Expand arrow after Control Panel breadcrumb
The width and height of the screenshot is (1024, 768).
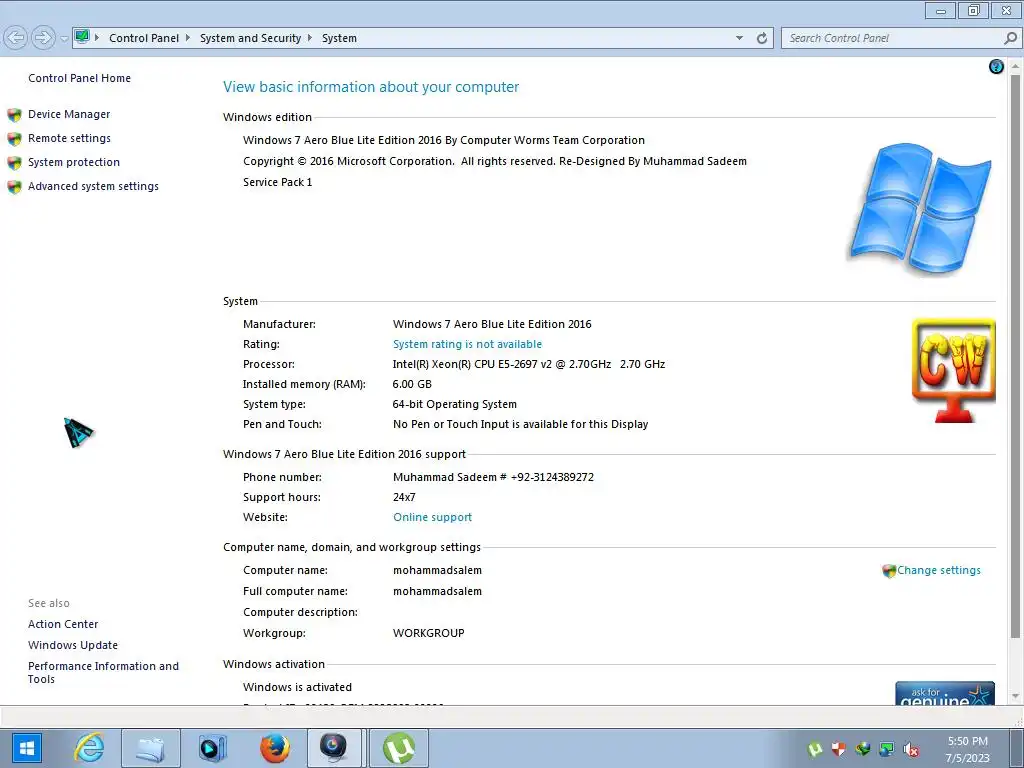[187, 38]
